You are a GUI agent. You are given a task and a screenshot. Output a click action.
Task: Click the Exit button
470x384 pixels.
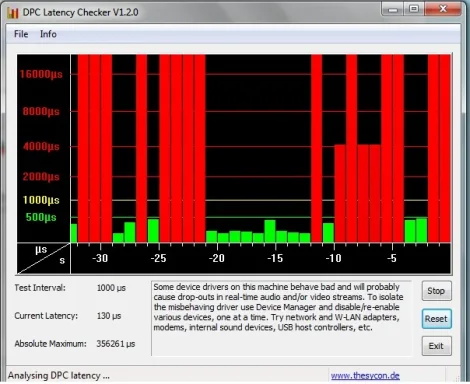click(436, 346)
